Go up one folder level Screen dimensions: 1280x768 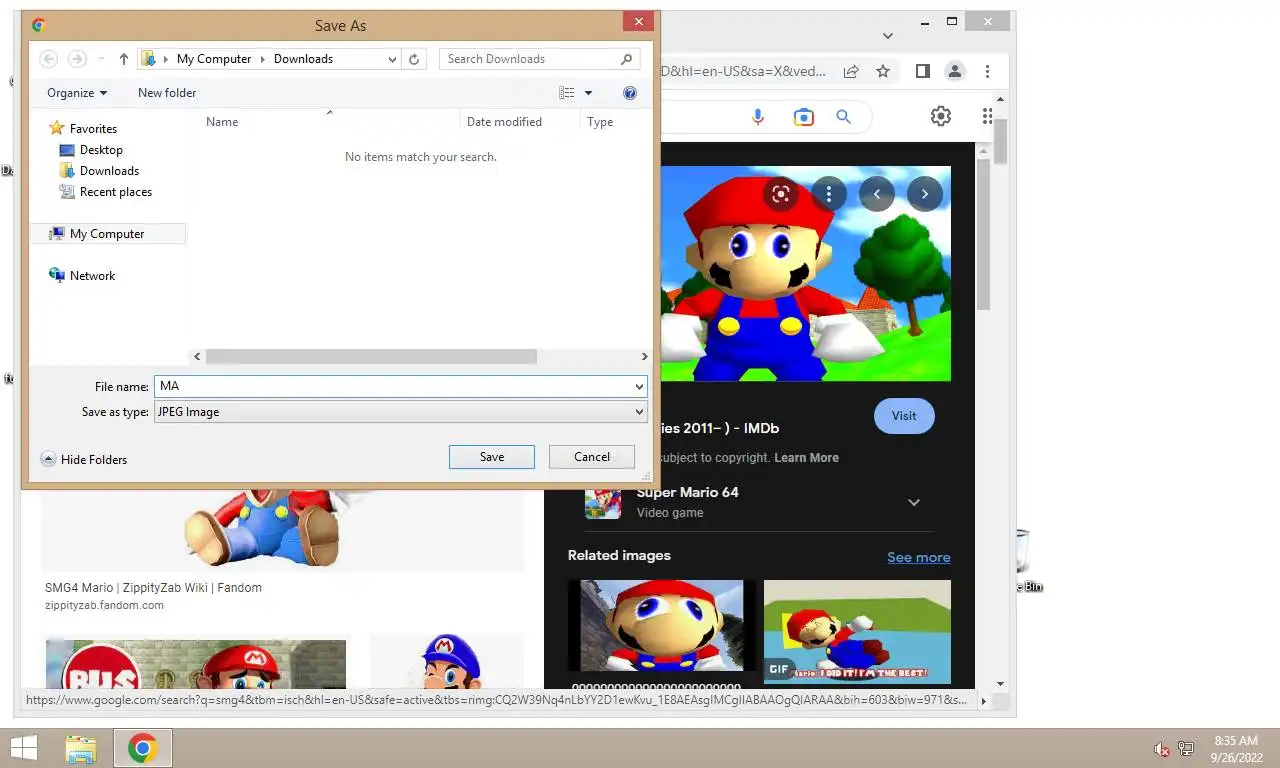pyautogui.click(x=124, y=59)
